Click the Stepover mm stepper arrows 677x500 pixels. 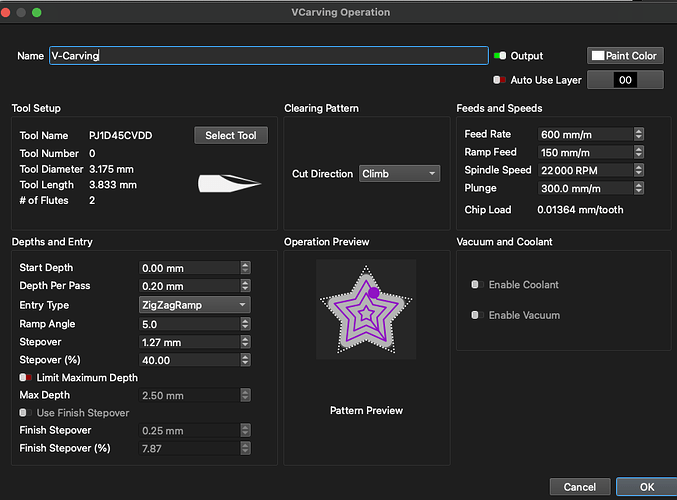coord(245,342)
